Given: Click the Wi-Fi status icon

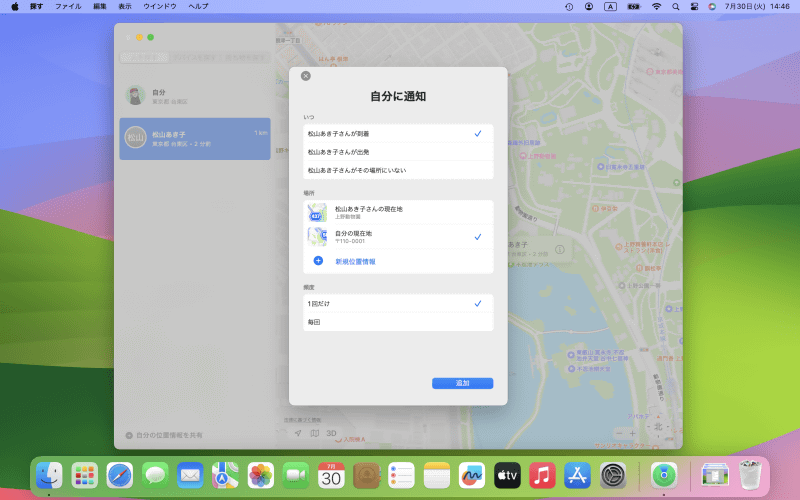Looking at the screenshot, I should click(657, 7).
